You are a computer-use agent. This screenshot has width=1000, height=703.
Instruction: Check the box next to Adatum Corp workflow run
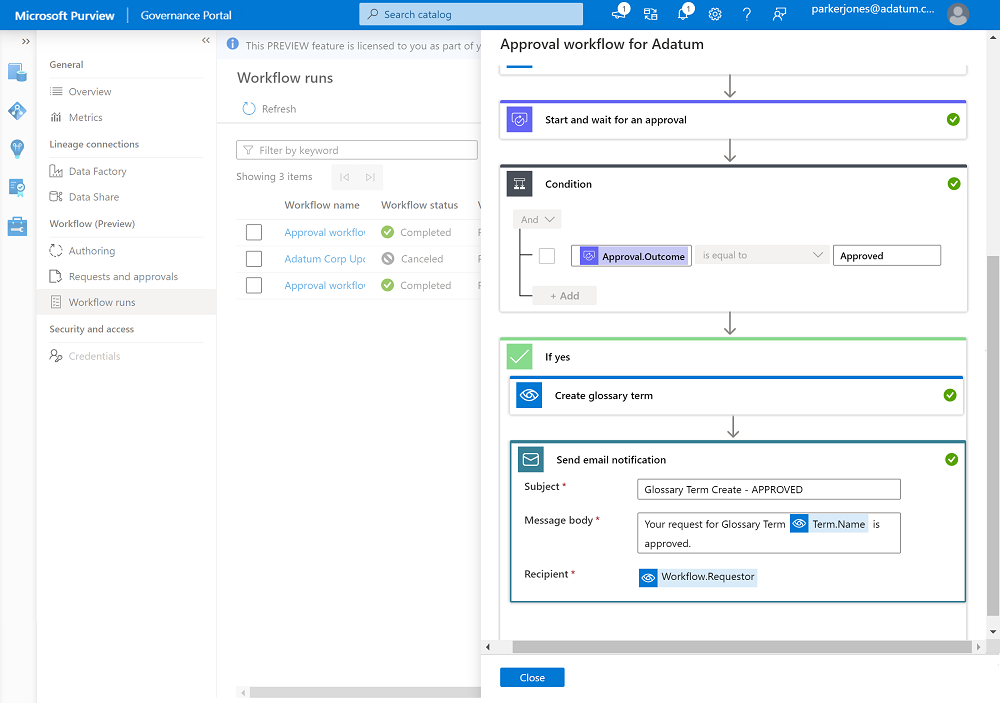coord(254,258)
